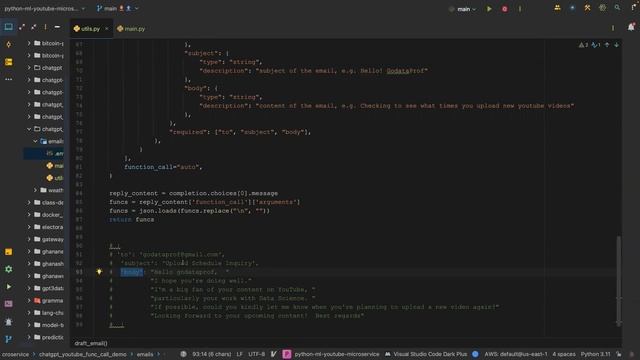
Task: Open the Python 3.11 interpreter selector
Action: click(596, 354)
